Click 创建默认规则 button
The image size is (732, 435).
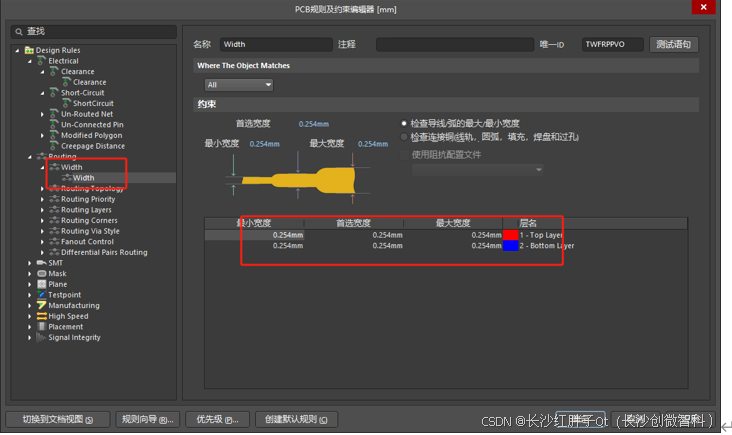pos(296,419)
